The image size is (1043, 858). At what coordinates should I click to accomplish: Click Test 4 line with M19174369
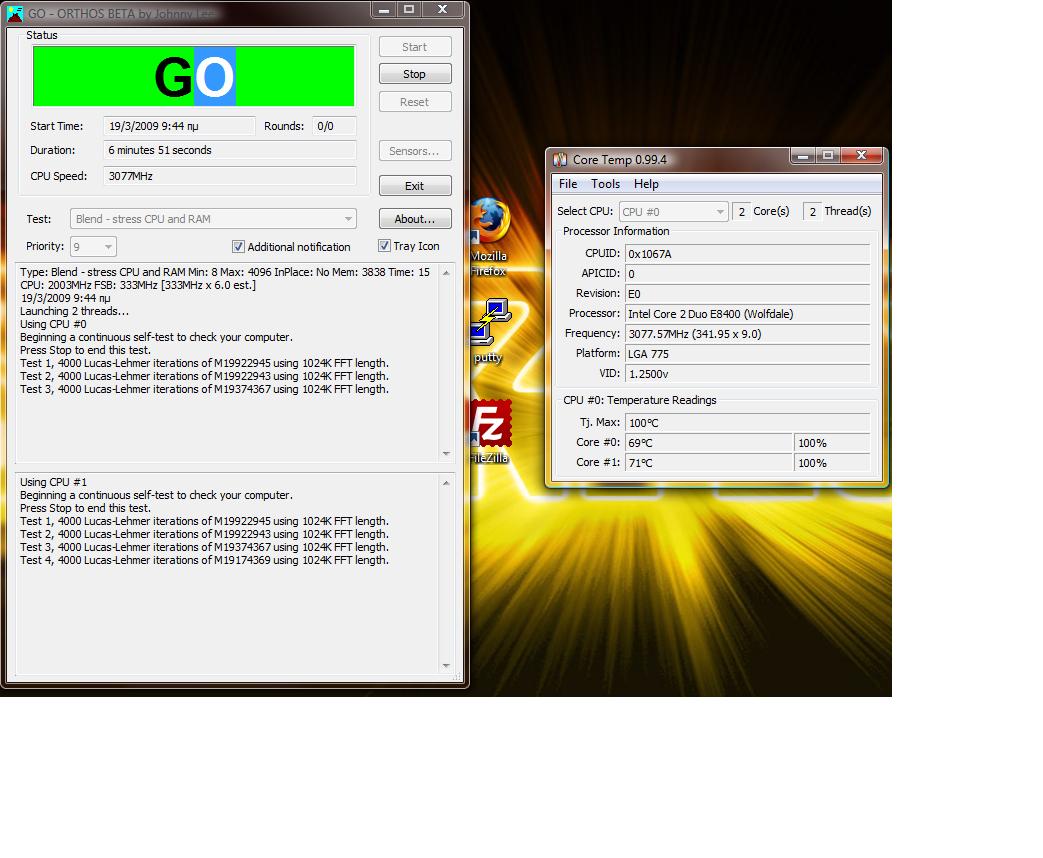[x=204, y=560]
